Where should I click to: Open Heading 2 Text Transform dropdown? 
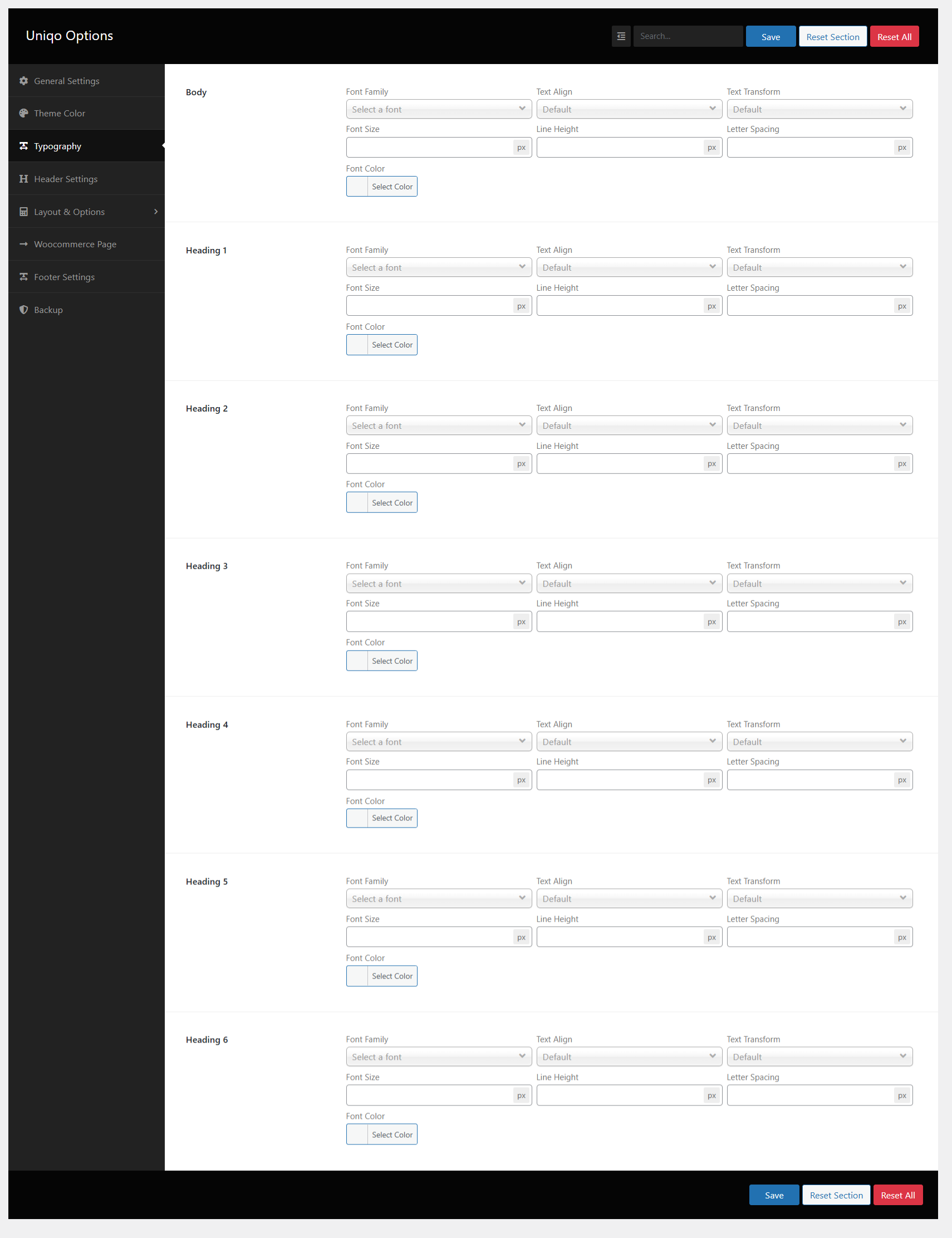(x=819, y=425)
